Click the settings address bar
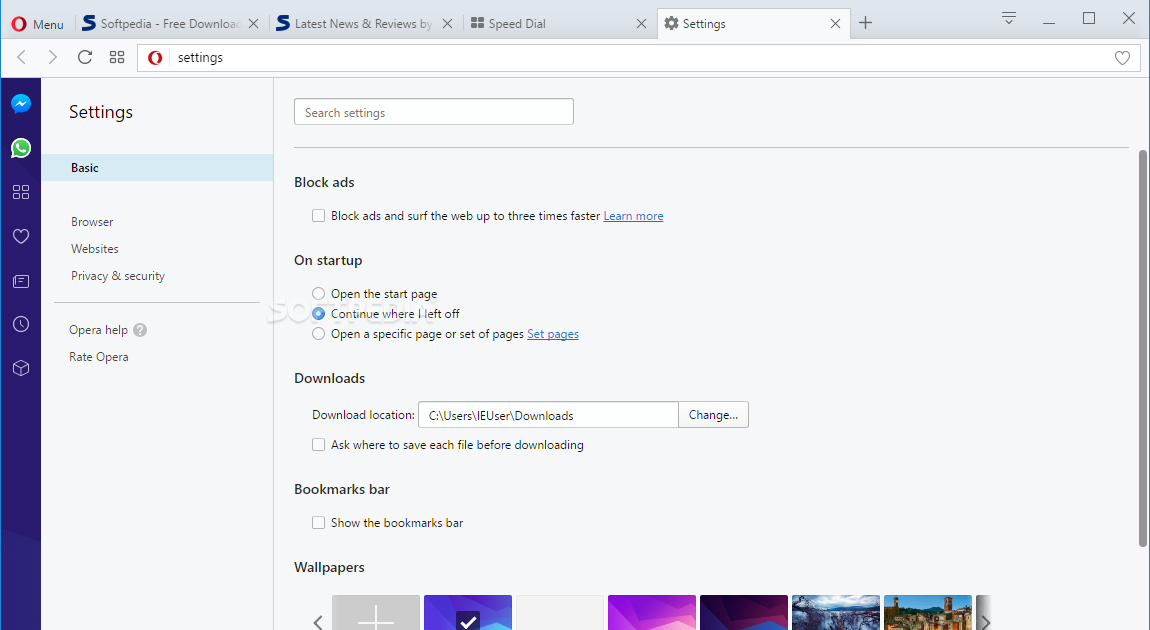 pyautogui.click(x=638, y=57)
